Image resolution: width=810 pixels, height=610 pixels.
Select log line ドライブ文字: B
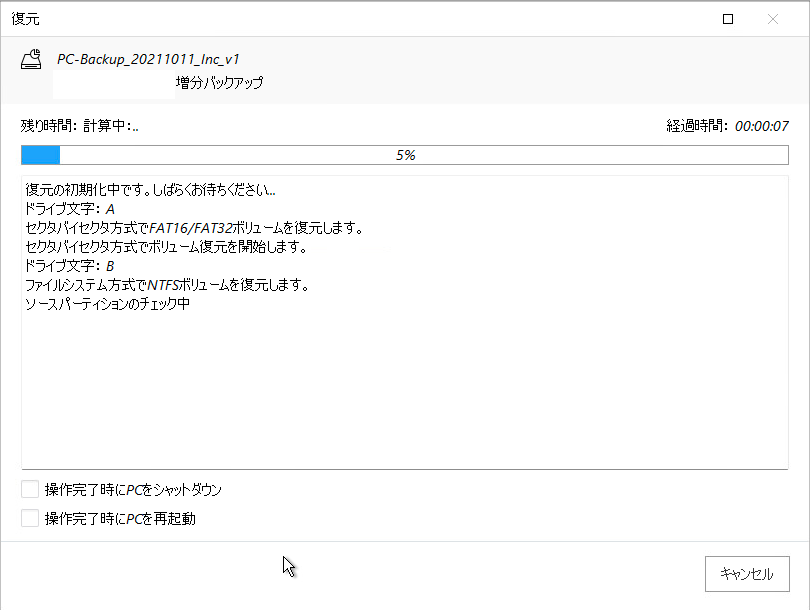pyautogui.click(x=70, y=266)
